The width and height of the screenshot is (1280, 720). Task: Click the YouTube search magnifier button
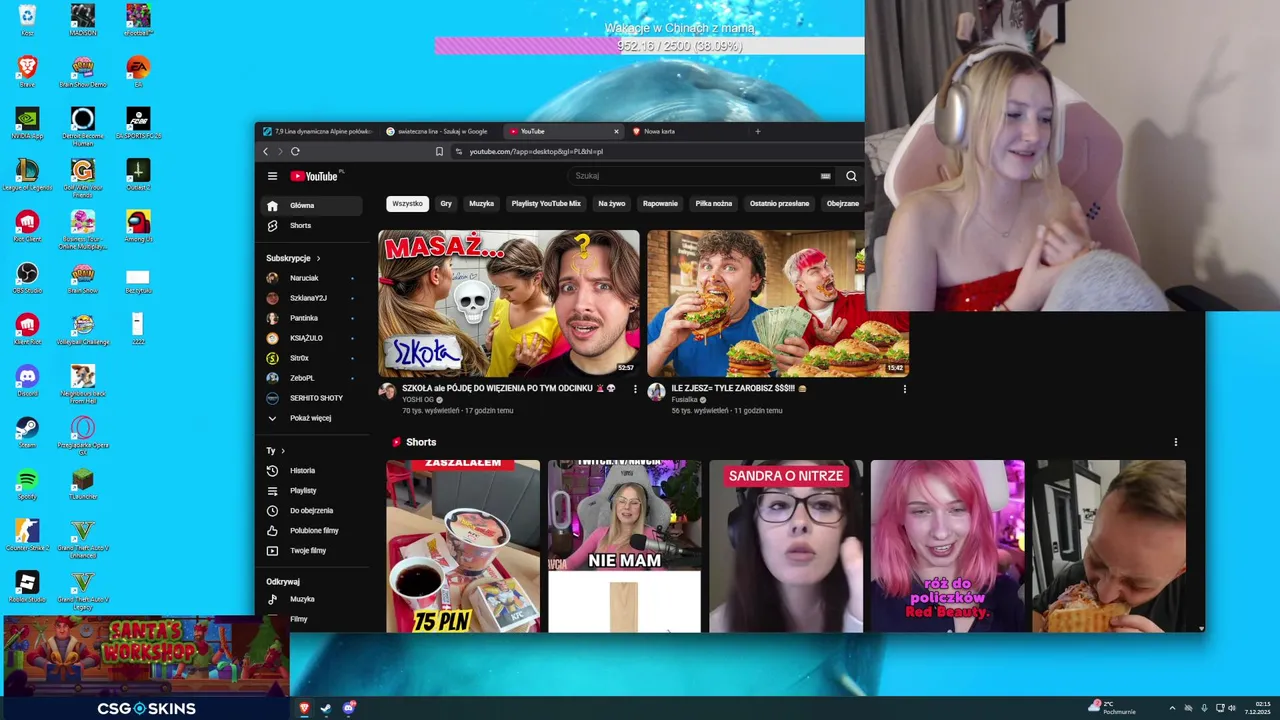851,176
